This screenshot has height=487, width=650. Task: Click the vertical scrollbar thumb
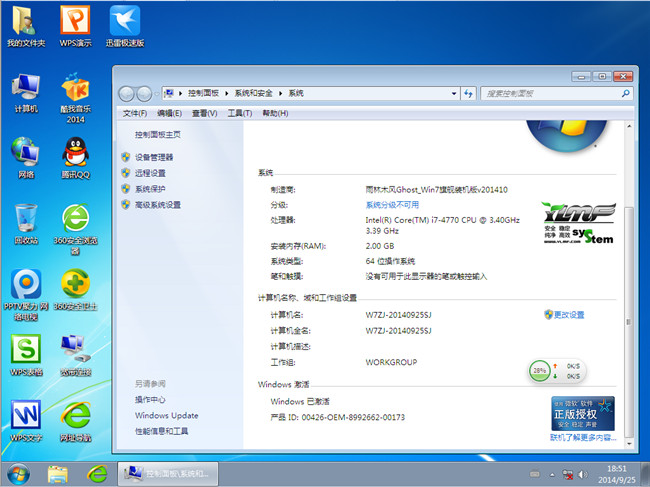tap(629, 322)
